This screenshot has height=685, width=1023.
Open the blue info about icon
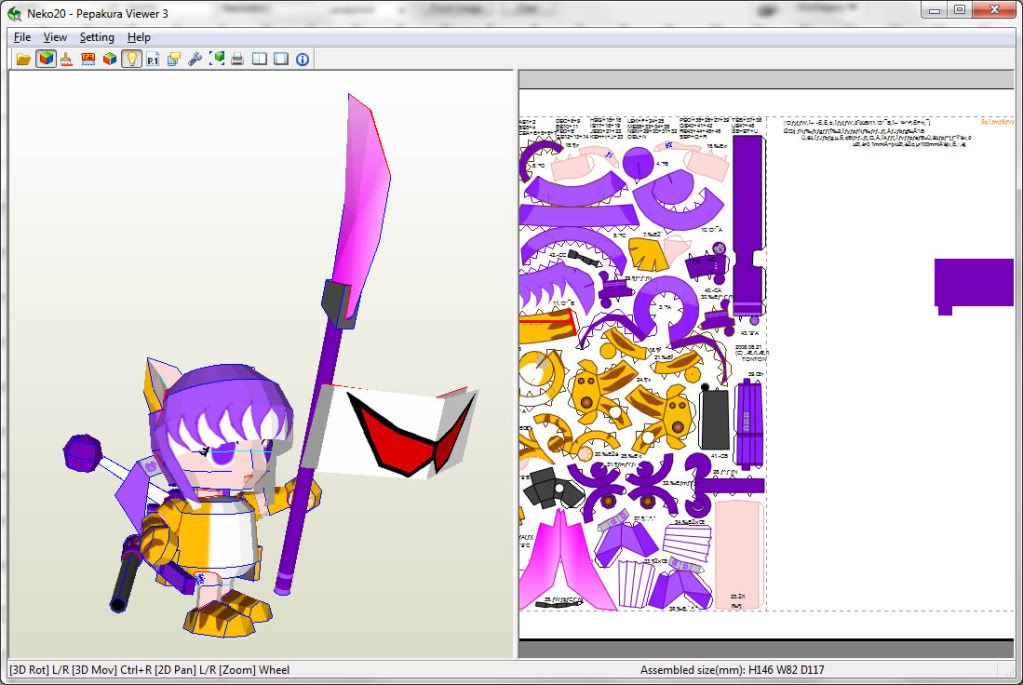click(x=302, y=59)
